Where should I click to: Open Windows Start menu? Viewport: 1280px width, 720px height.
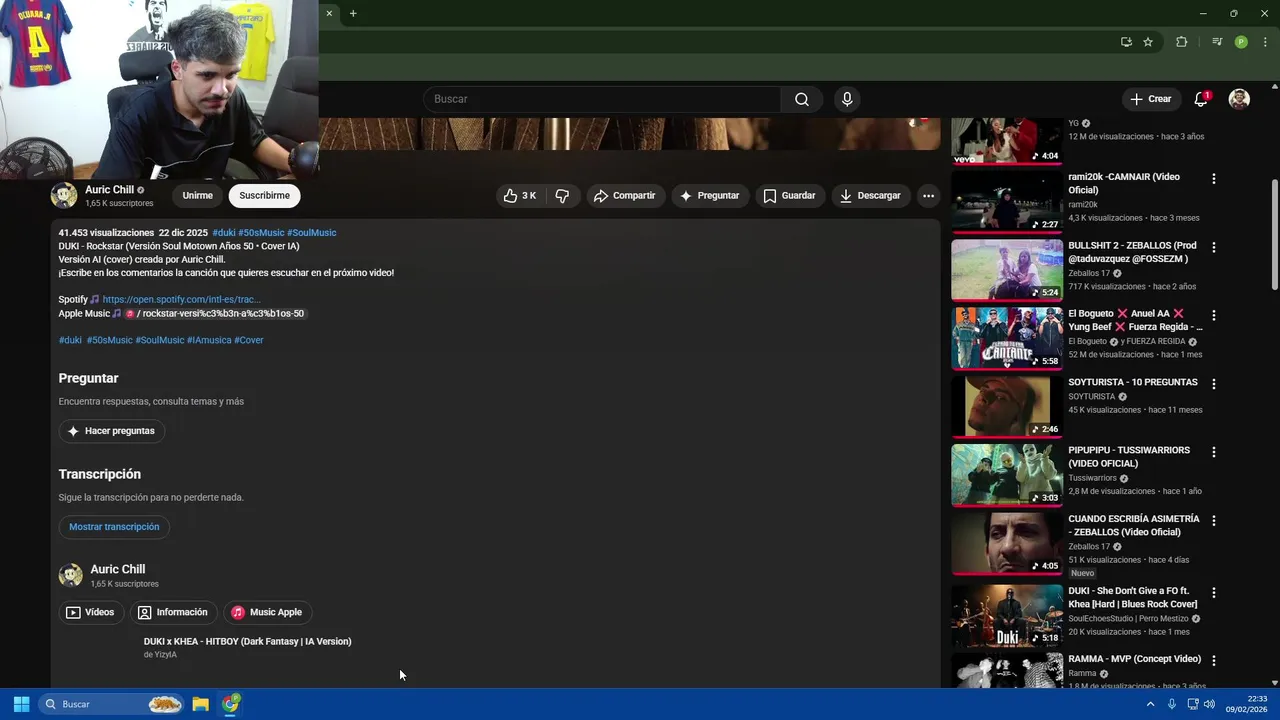tap(21, 704)
